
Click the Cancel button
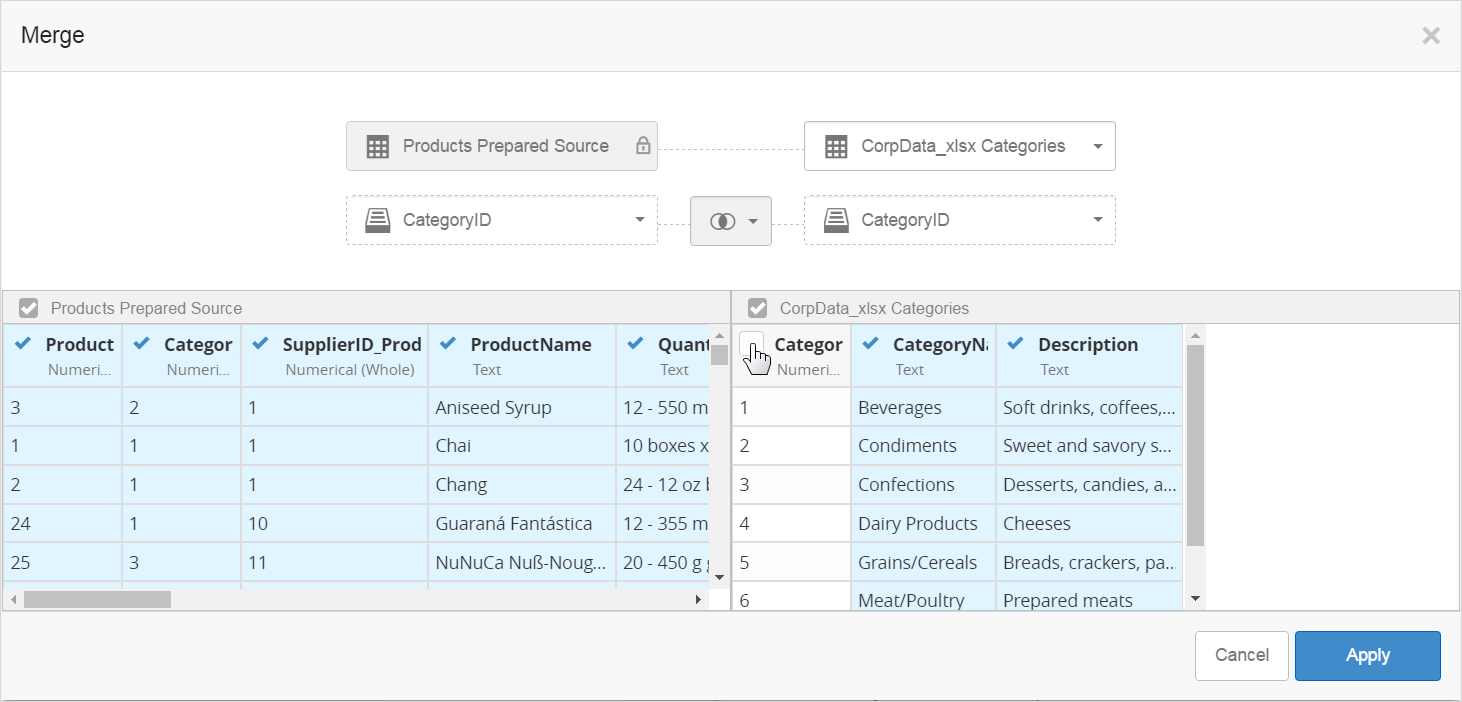click(x=1241, y=656)
